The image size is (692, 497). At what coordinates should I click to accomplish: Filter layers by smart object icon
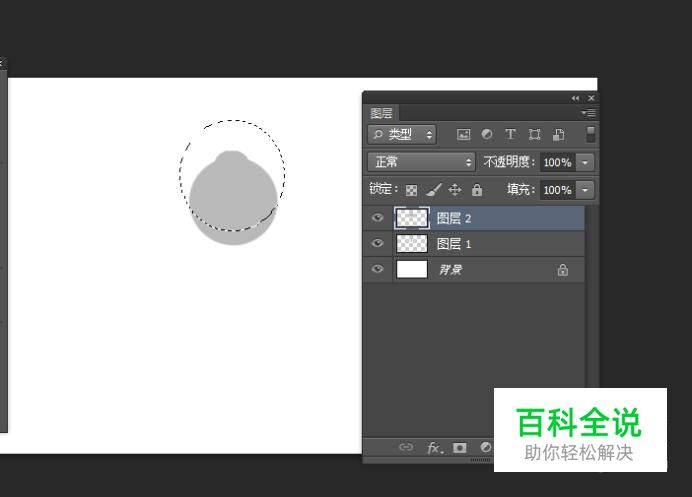click(558, 135)
